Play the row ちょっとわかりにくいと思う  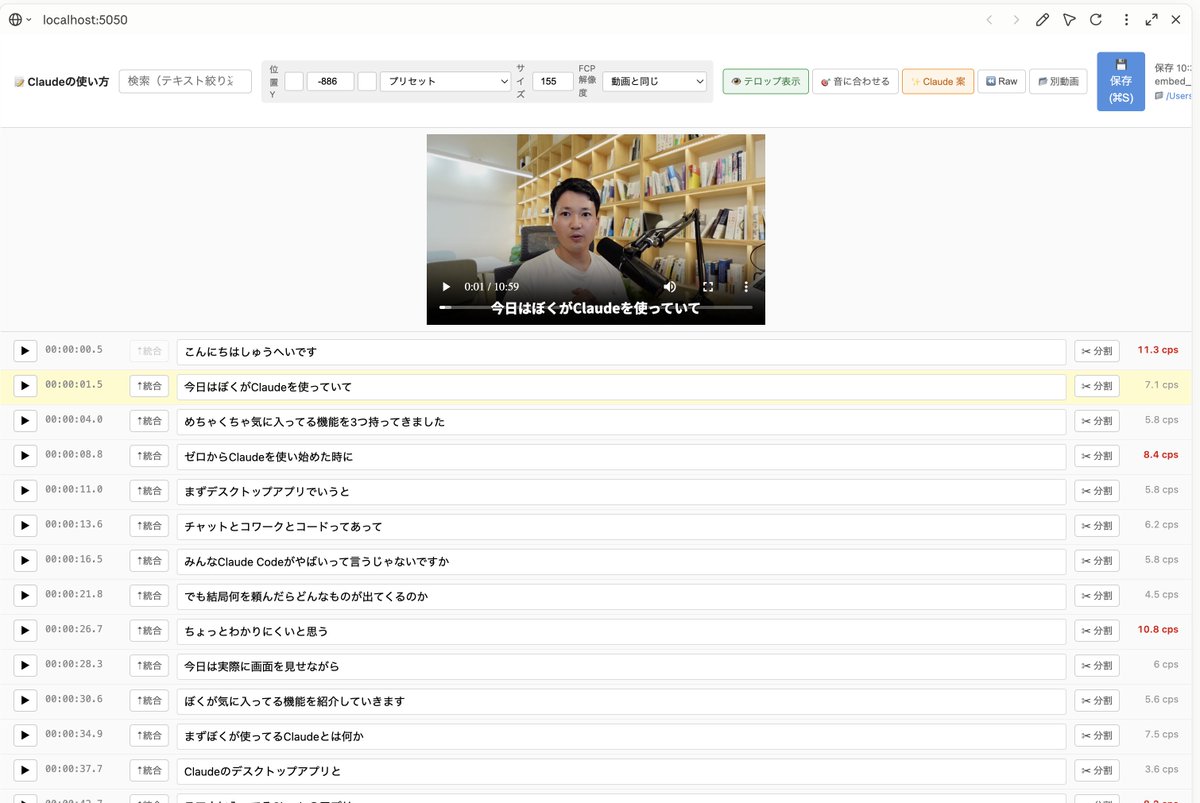tap(25, 631)
